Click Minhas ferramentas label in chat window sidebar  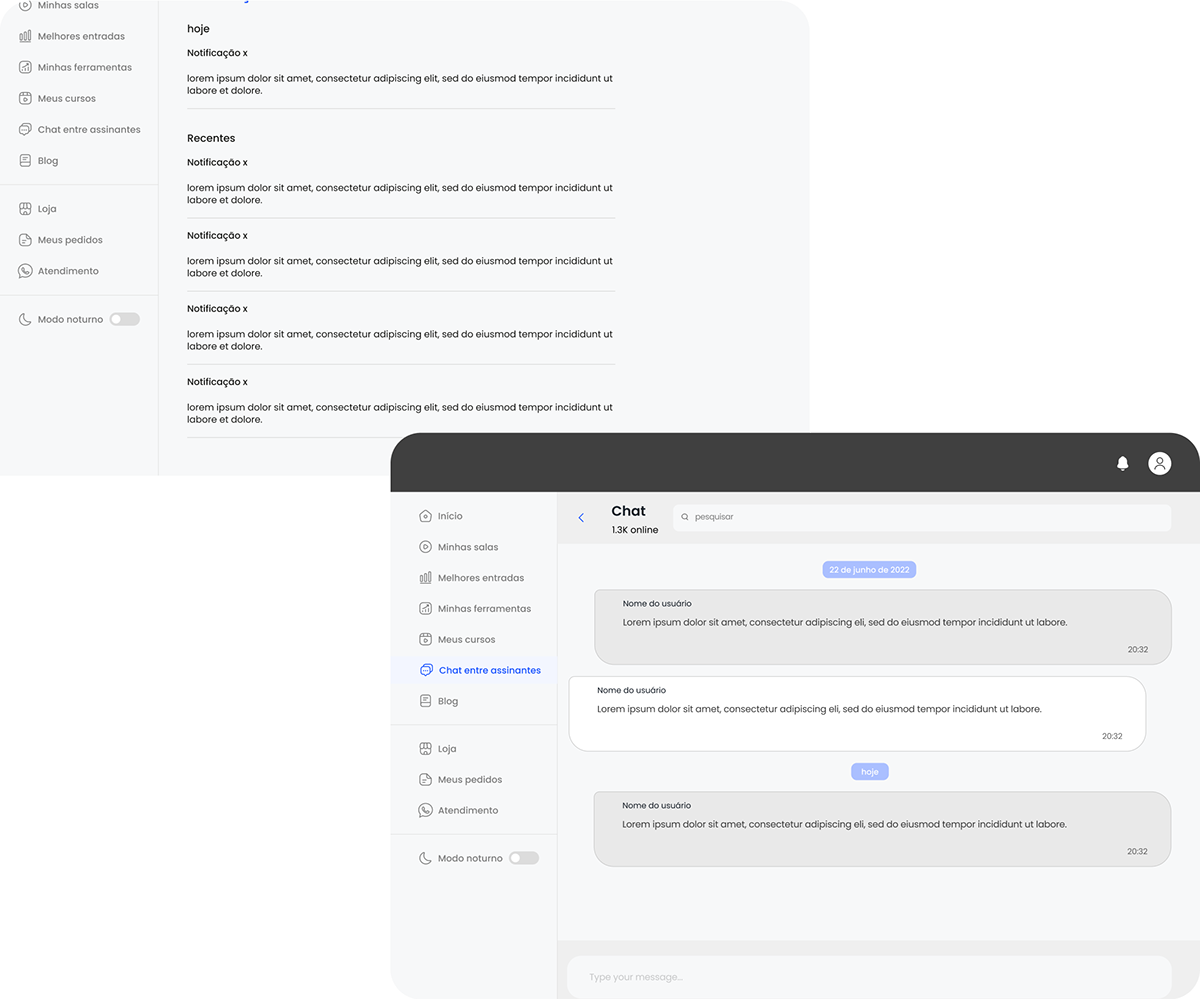coord(484,608)
